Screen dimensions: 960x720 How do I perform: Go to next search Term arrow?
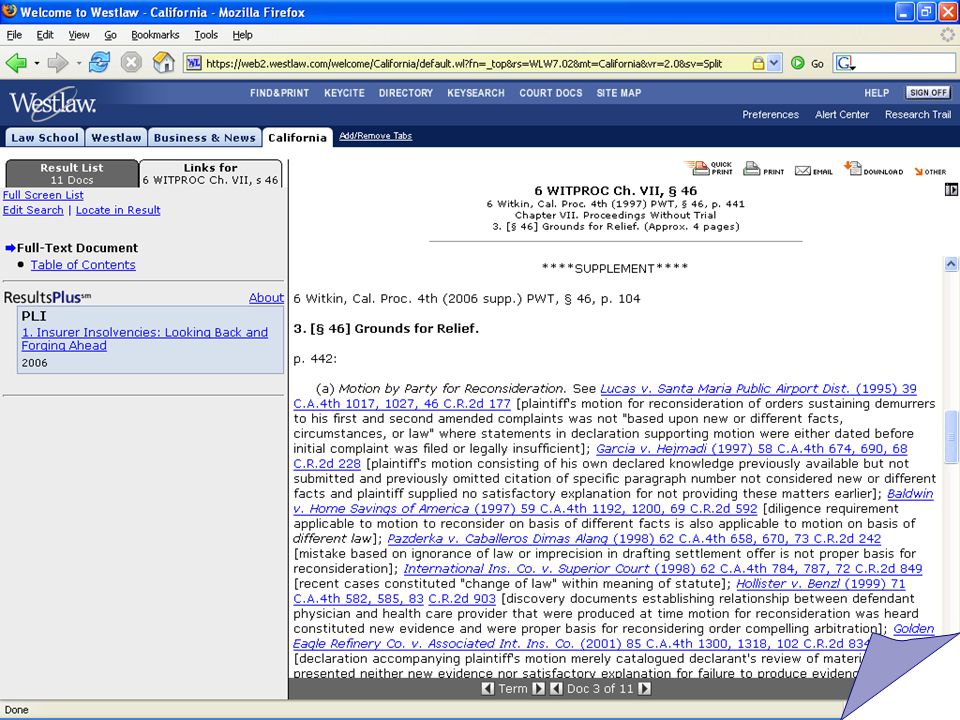click(538, 689)
